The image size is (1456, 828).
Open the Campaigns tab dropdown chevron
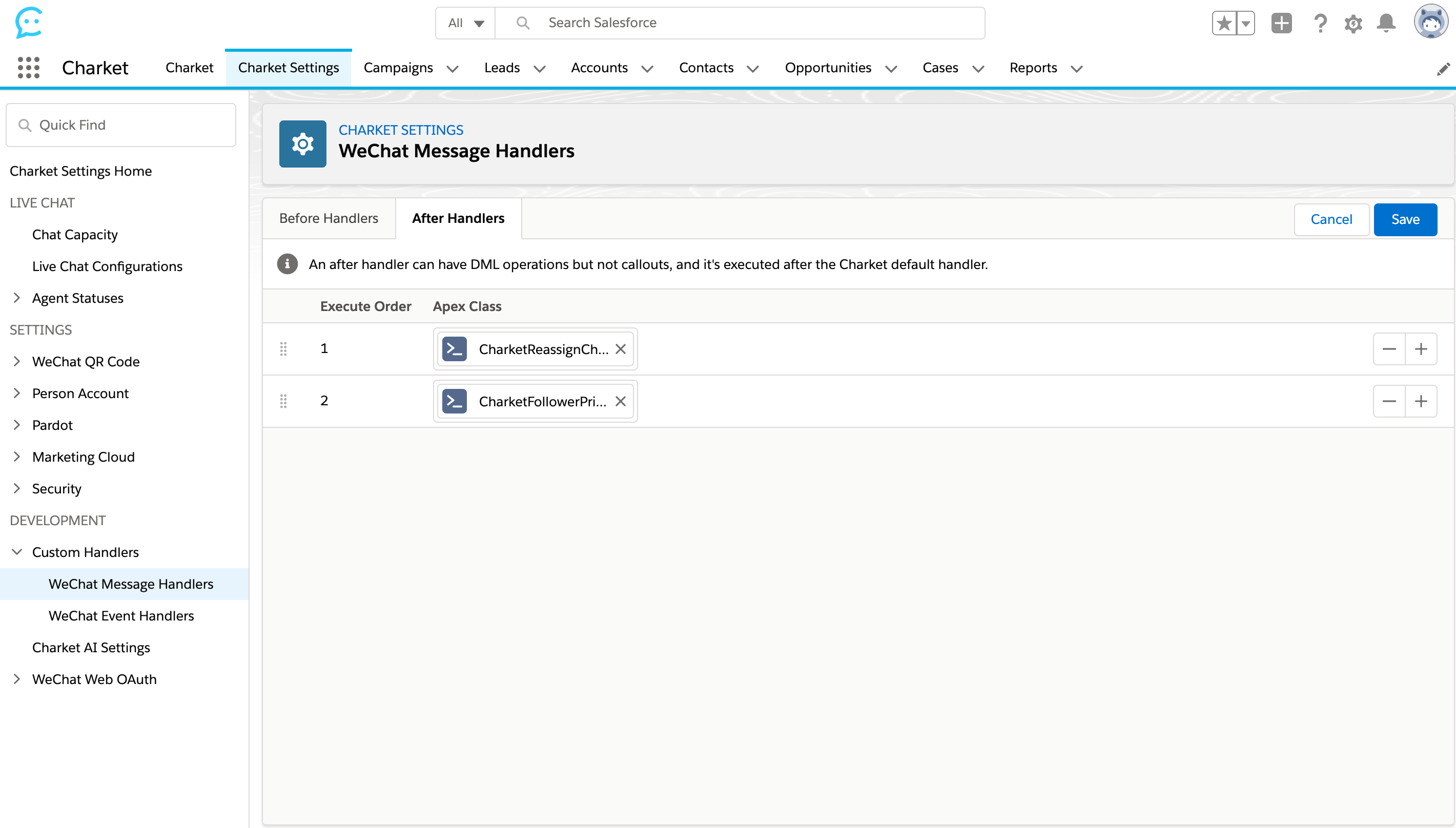pyautogui.click(x=452, y=69)
